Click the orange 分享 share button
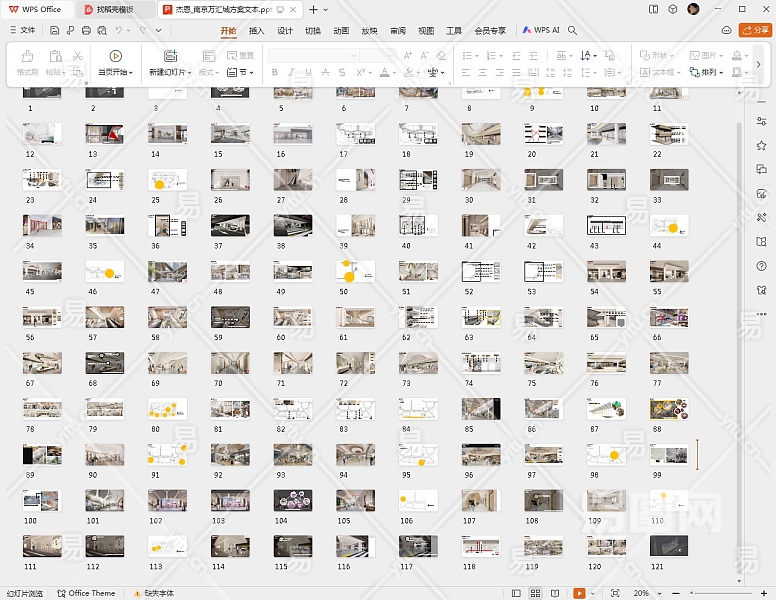The width and height of the screenshot is (776, 600). (755, 30)
